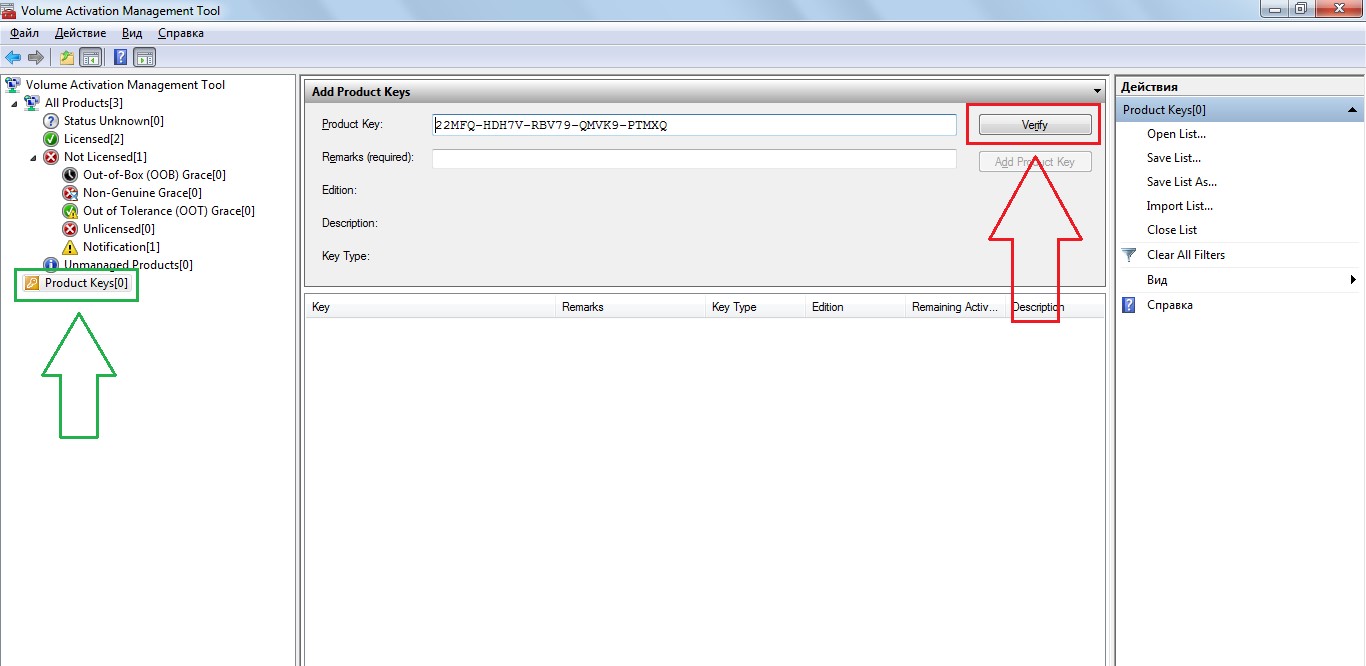Select Unmanaged Products[0] tree item
1366x666 pixels.
128,265
